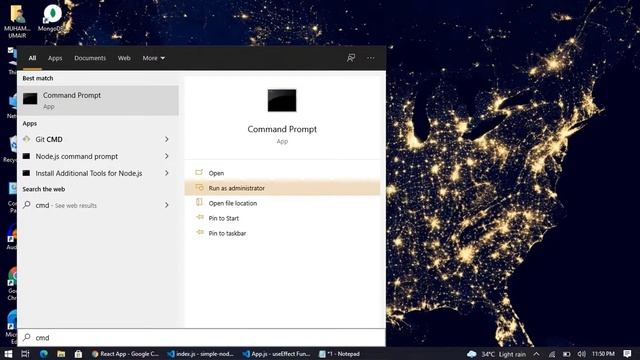The height and width of the screenshot is (360, 640).
Task: Switch to the Web search tab
Action: pos(124,58)
